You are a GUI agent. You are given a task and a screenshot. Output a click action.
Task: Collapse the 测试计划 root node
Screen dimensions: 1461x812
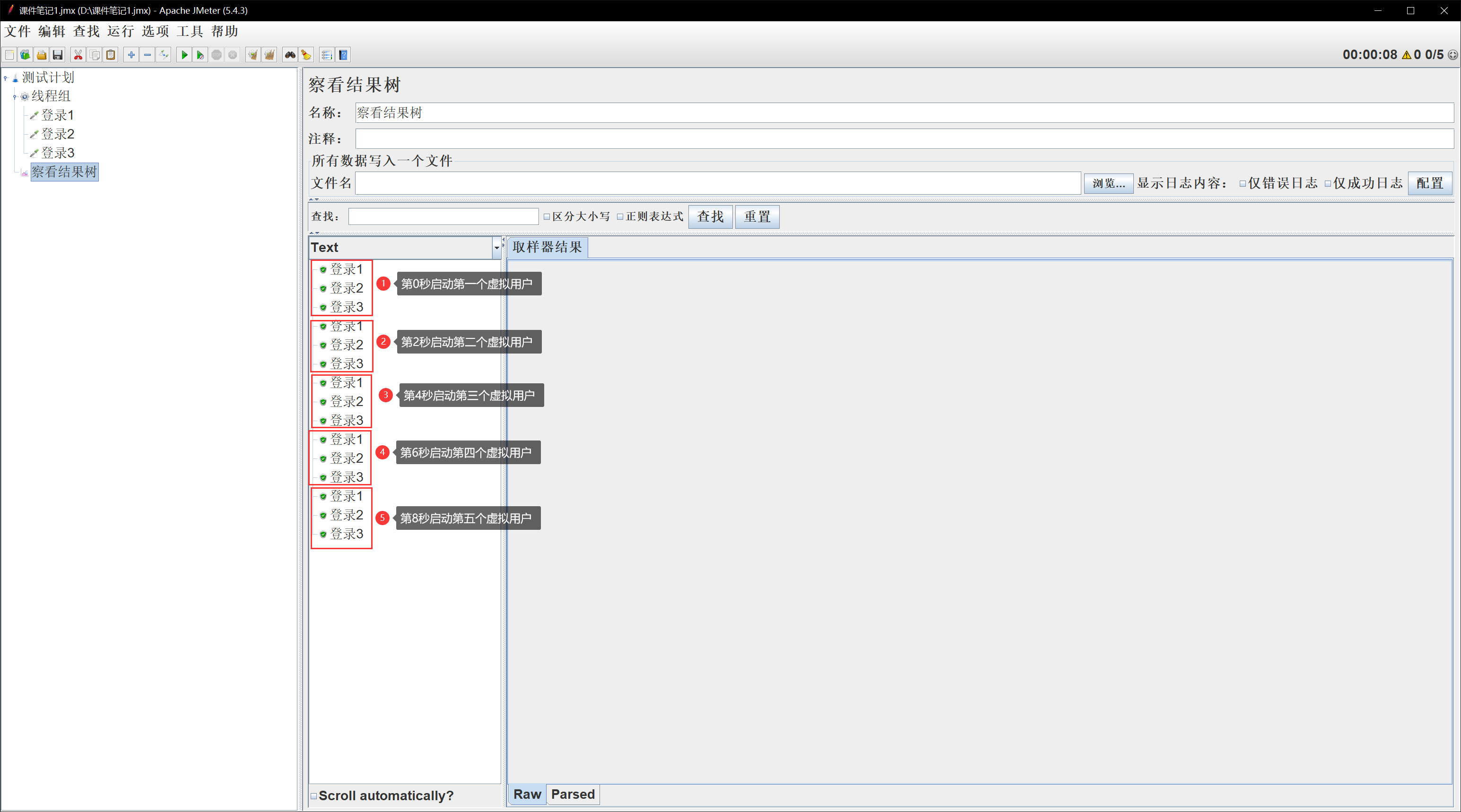(6, 78)
